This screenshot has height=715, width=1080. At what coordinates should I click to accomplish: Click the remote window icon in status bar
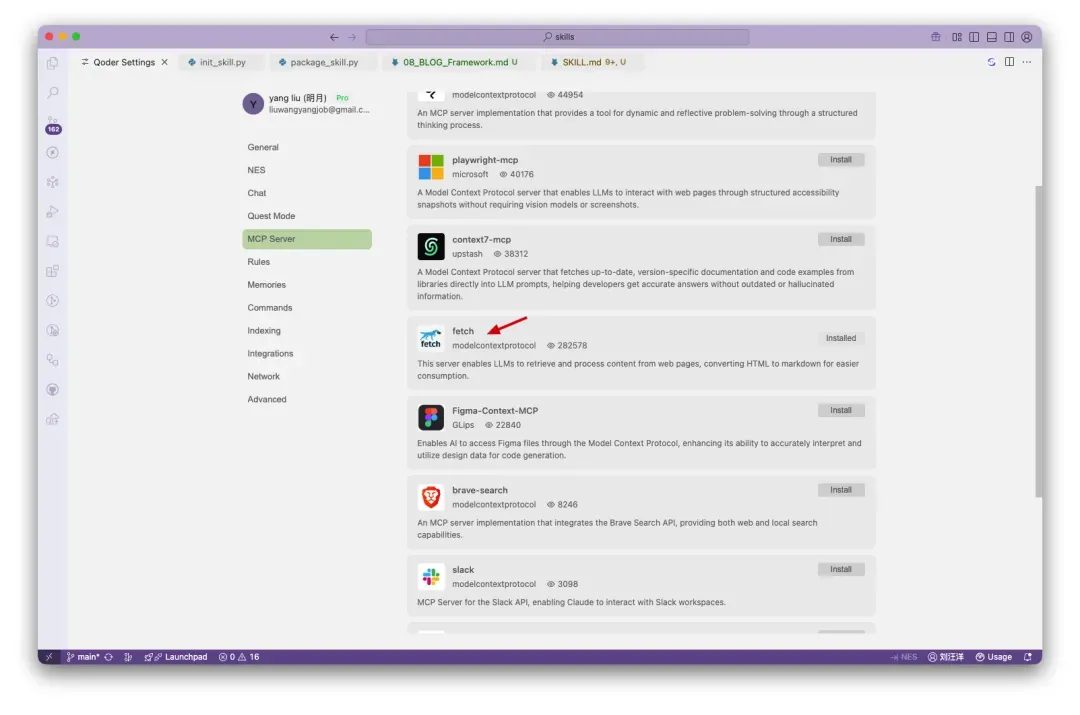click(48, 657)
